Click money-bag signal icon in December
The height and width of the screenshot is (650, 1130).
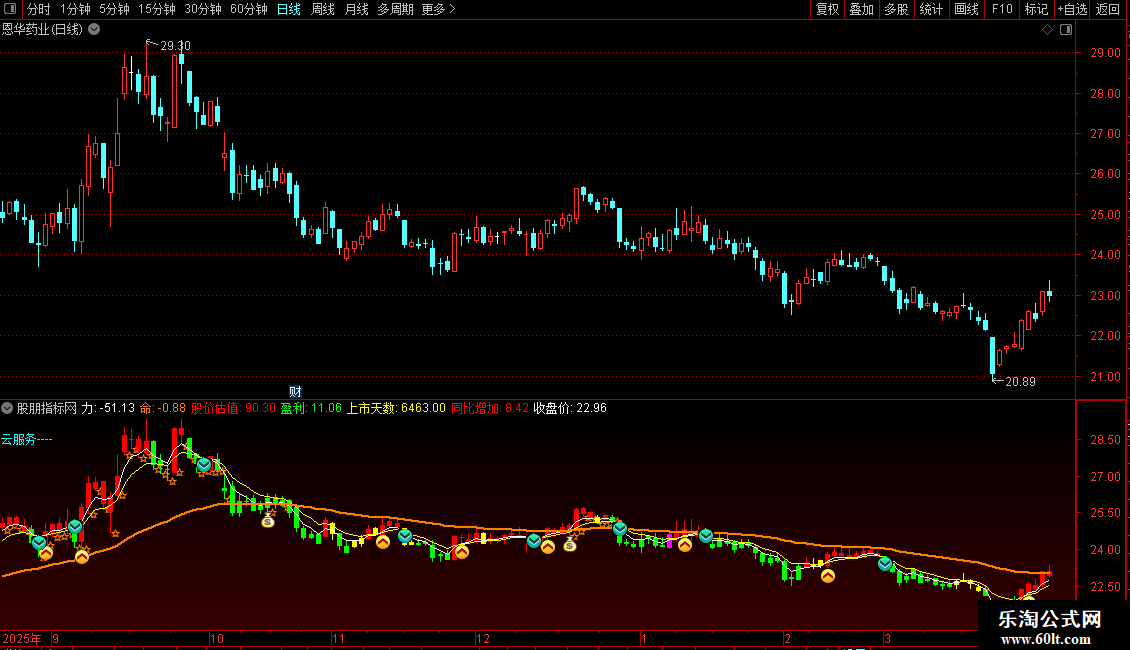click(570, 545)
